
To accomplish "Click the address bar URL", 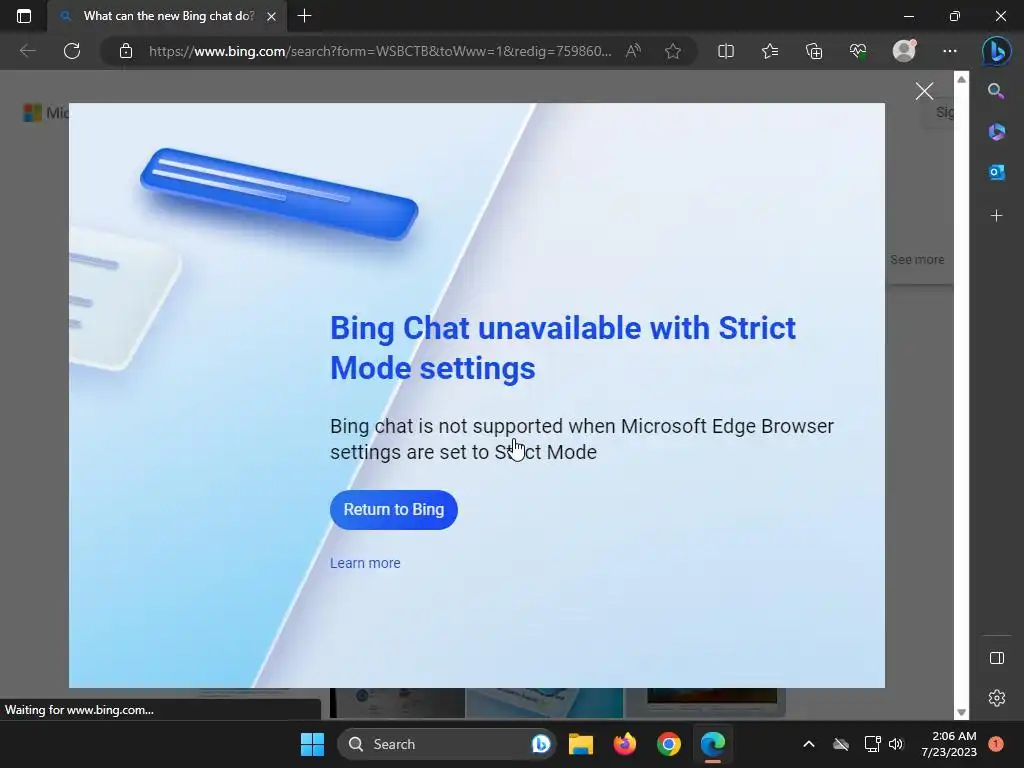I will click(x=380, y=51).
